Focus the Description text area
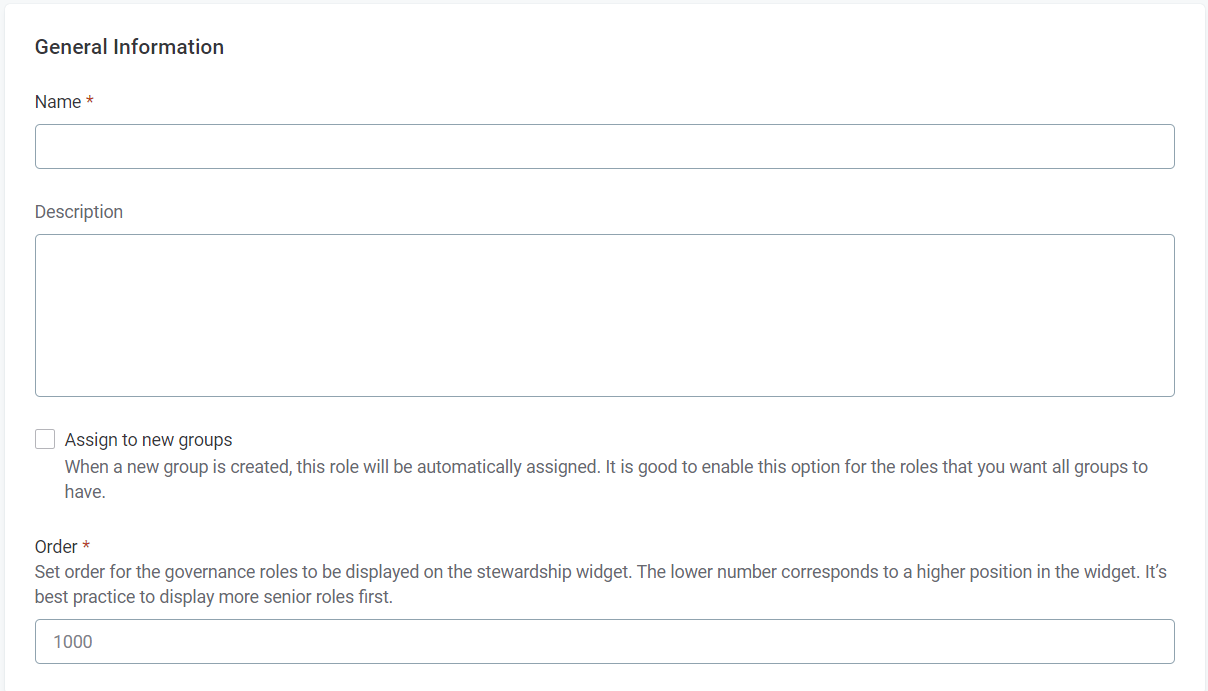 tap(604, 315)
